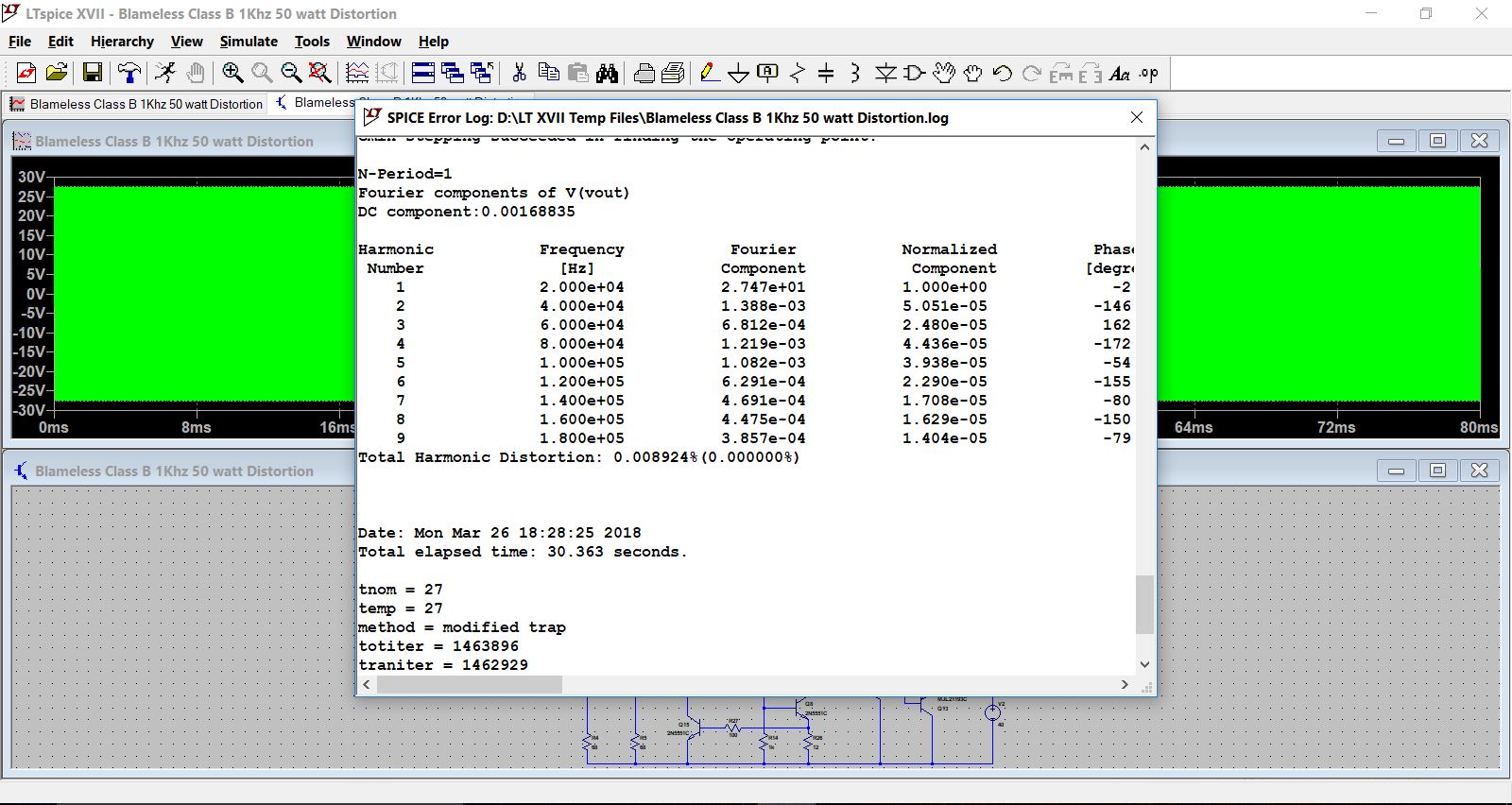Place a Ground symbol

pos(739,73)
